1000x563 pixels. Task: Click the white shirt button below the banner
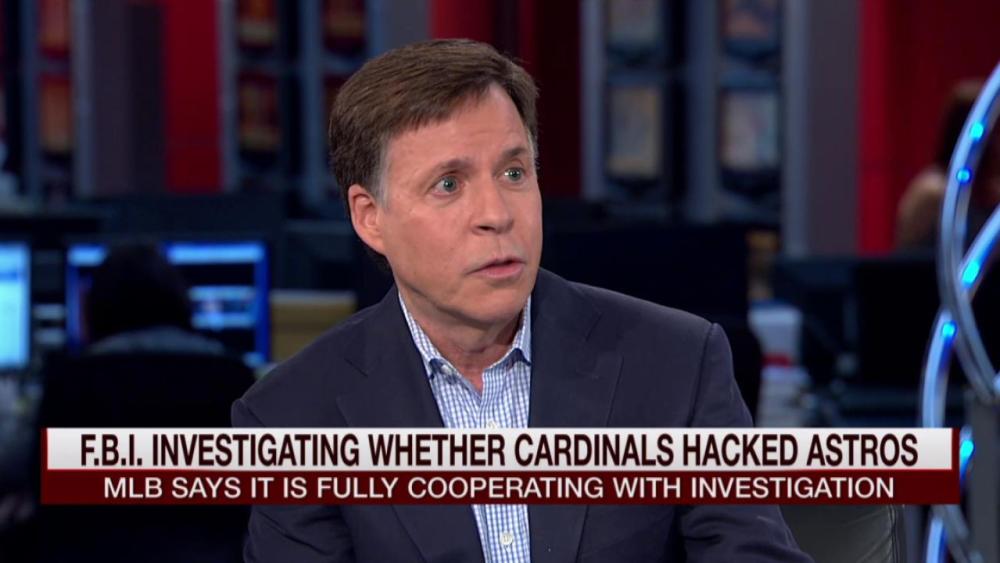[506, 539]
